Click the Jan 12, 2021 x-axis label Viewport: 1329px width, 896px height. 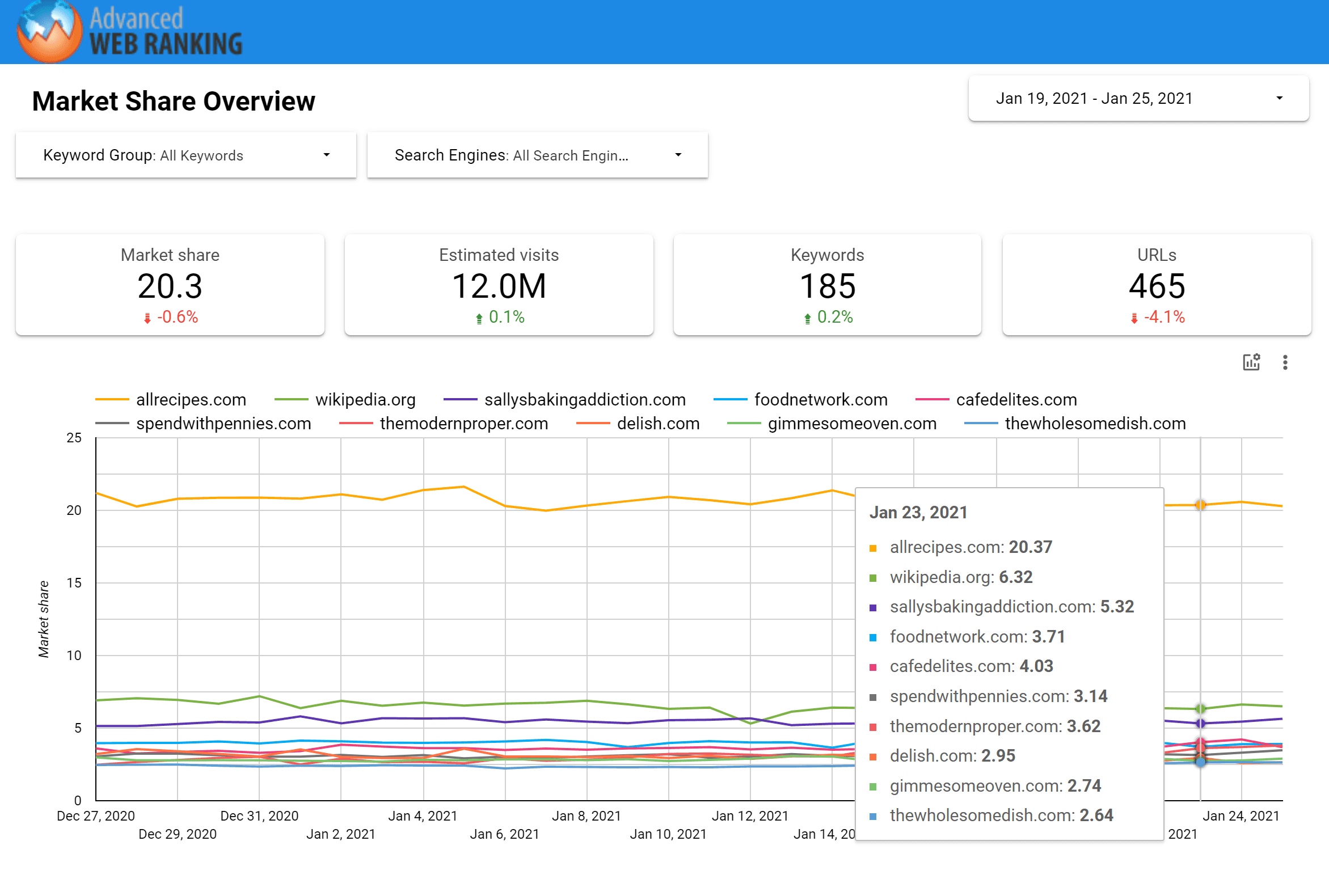750,816
